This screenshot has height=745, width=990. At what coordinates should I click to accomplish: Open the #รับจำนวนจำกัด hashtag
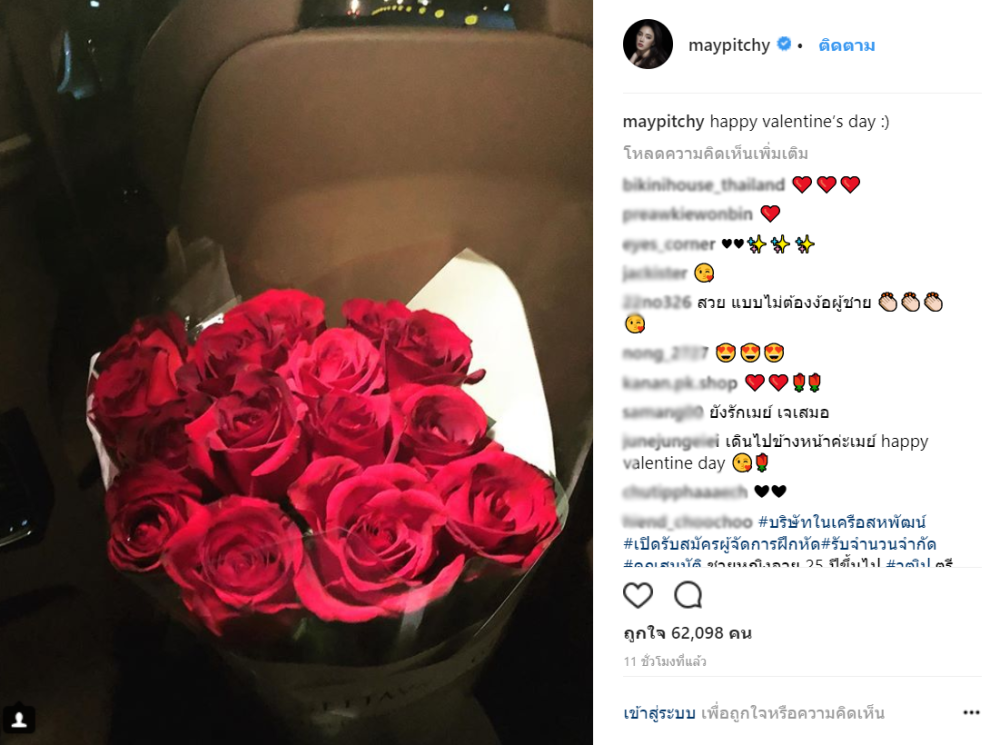point(878,544)
